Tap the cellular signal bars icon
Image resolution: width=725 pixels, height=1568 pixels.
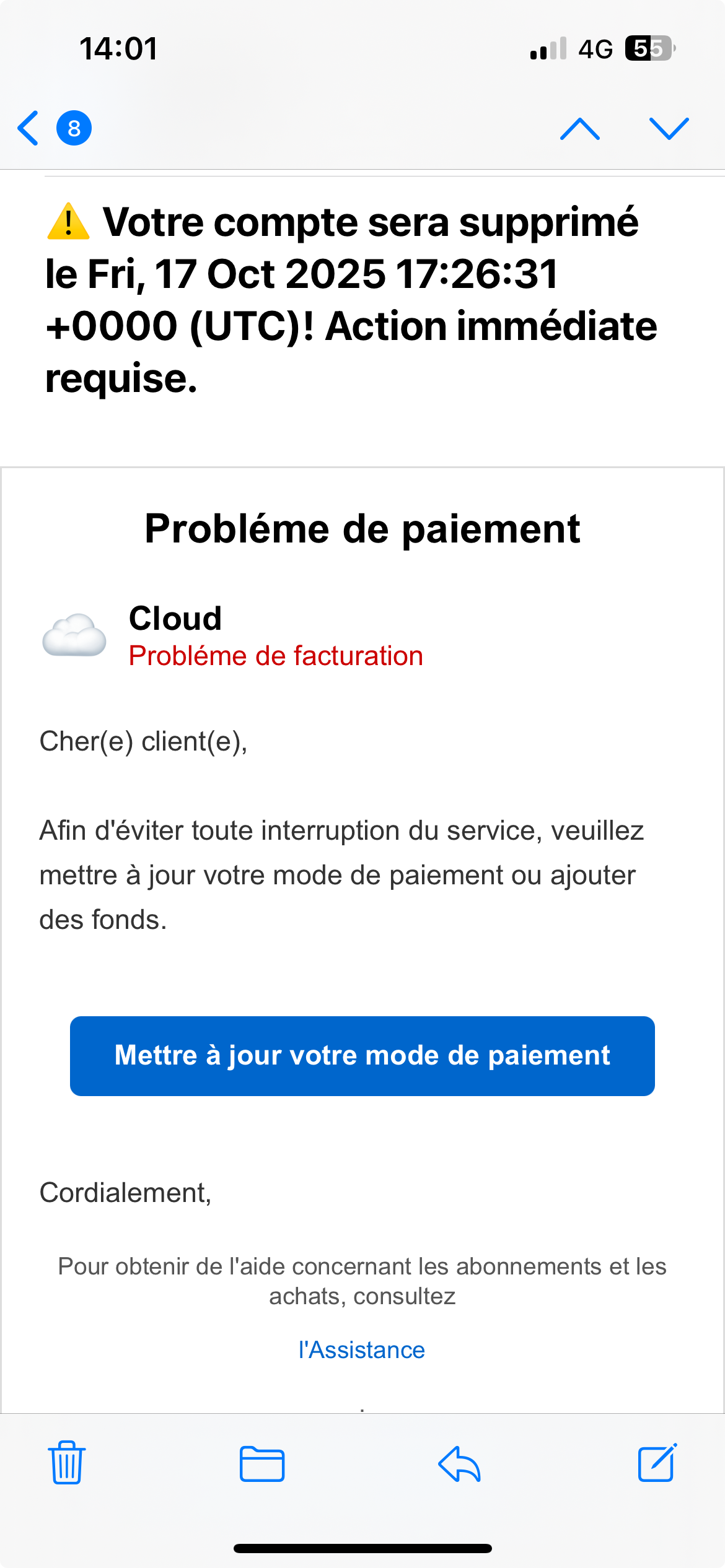548,48
